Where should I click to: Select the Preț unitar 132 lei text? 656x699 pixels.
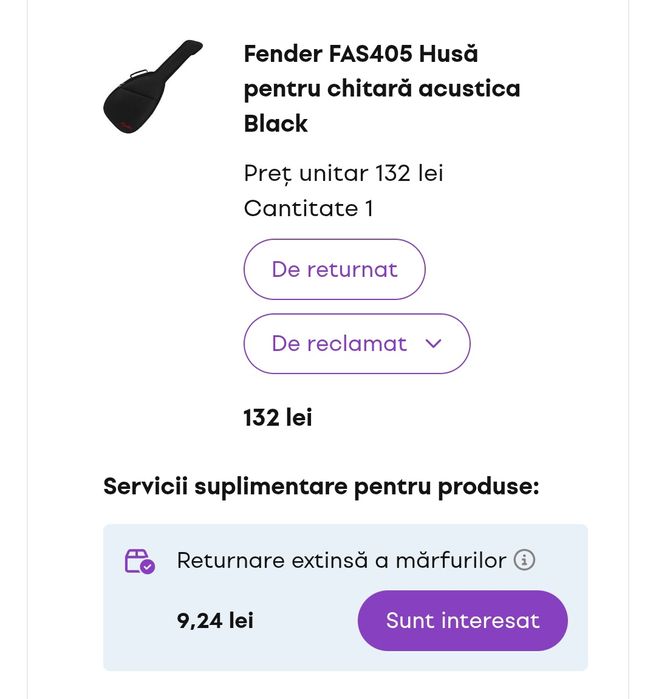pyautogui.click(x=343, y=173)
